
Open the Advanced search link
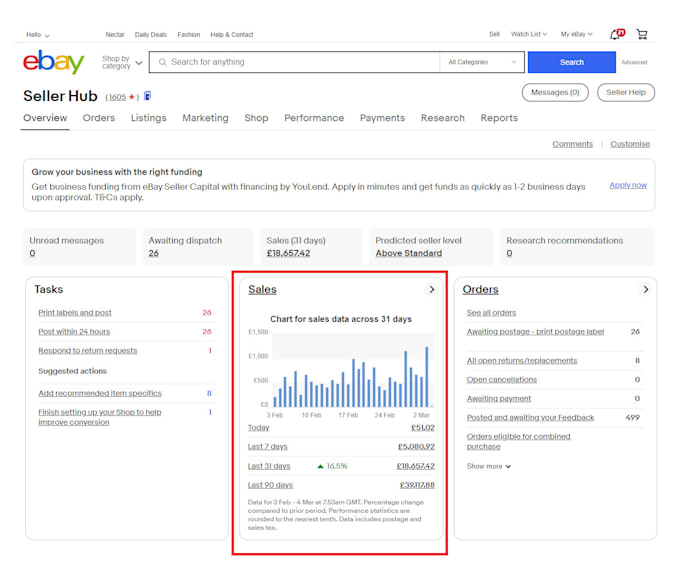[634, 62]
